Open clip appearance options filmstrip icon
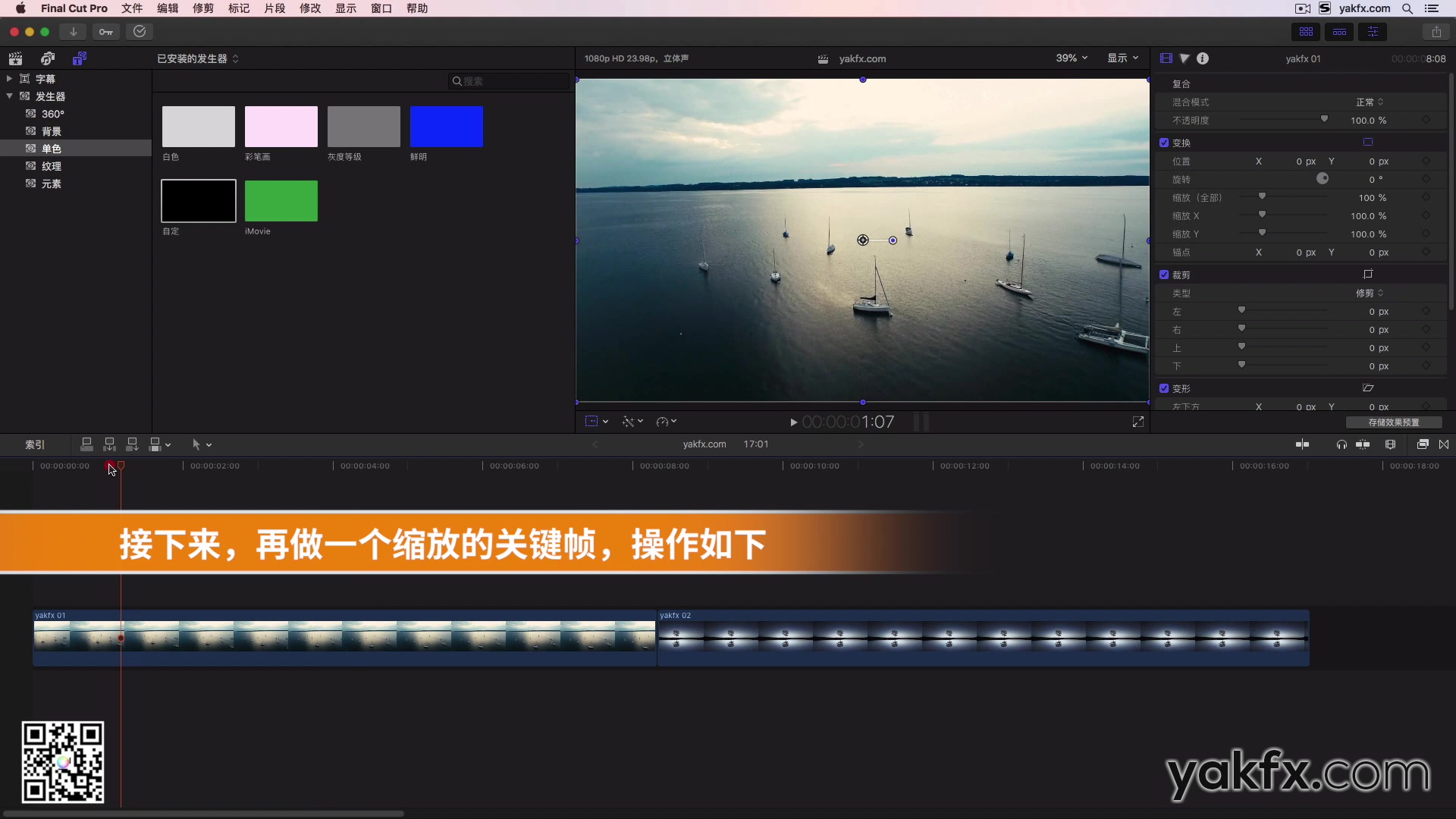 click(1390, 444)
